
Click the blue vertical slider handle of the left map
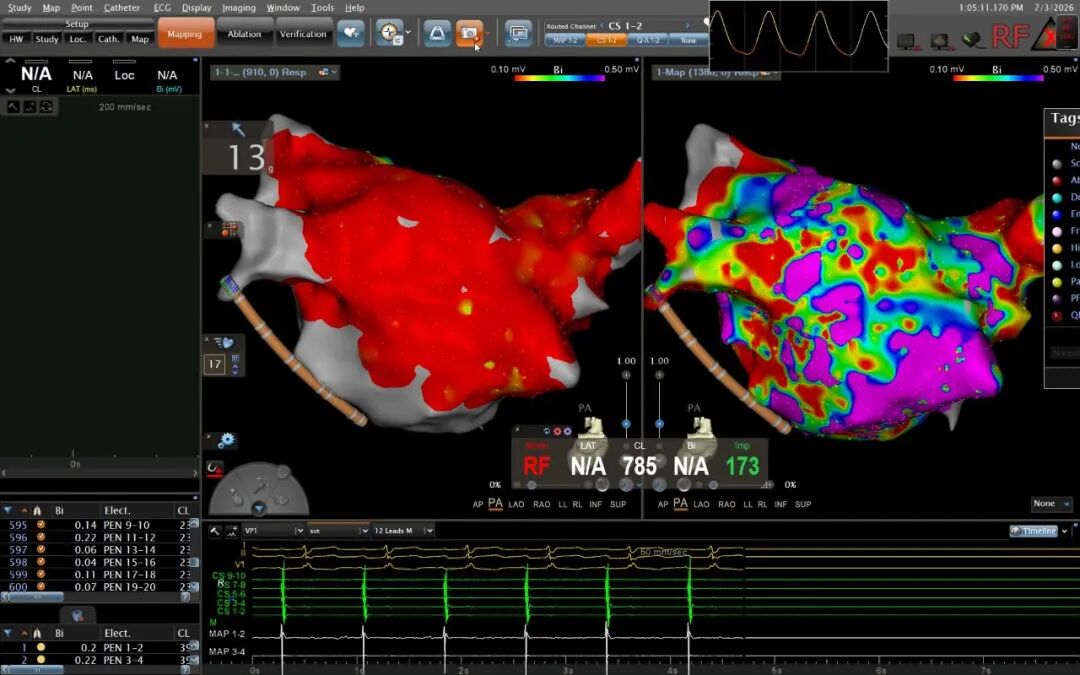click(x=626, y=424)
